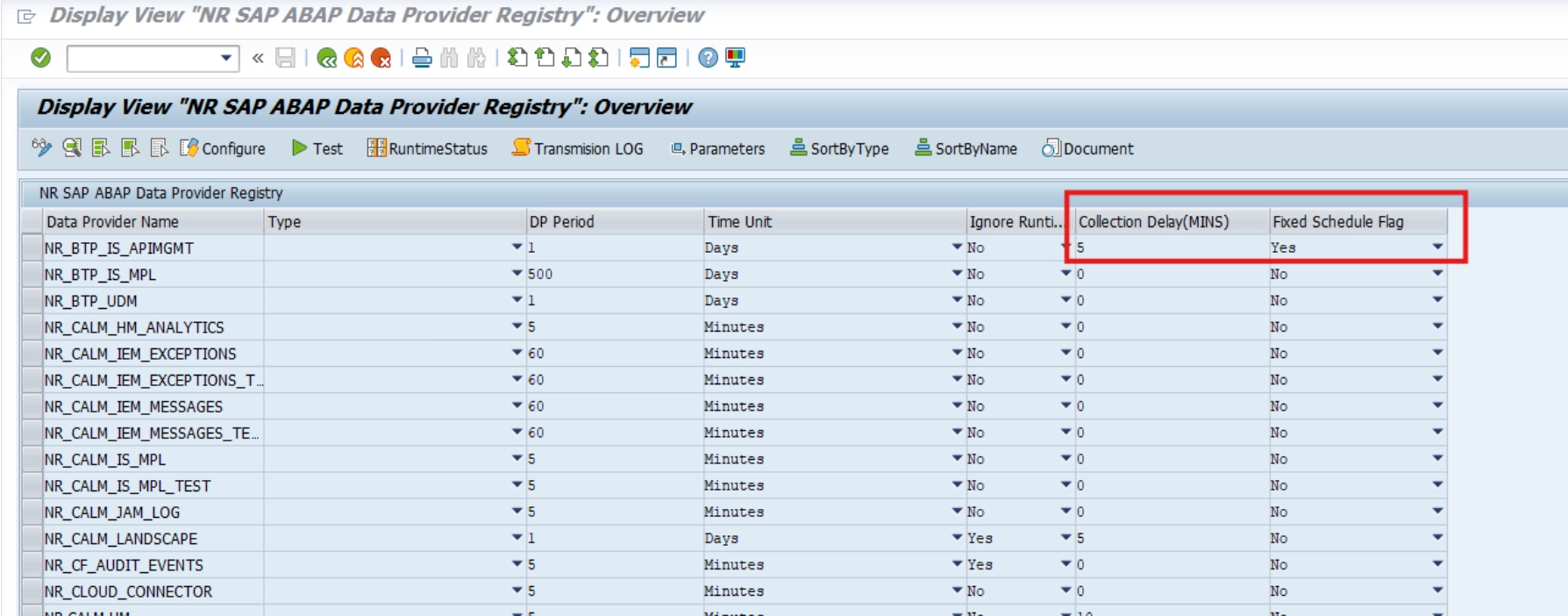Viewport: 1568px width, 616px height.
Task: Expand Fixed Schedule Flag dropdown for NR_BTP_IS_APIMGMT
Action: [1437, 247]
